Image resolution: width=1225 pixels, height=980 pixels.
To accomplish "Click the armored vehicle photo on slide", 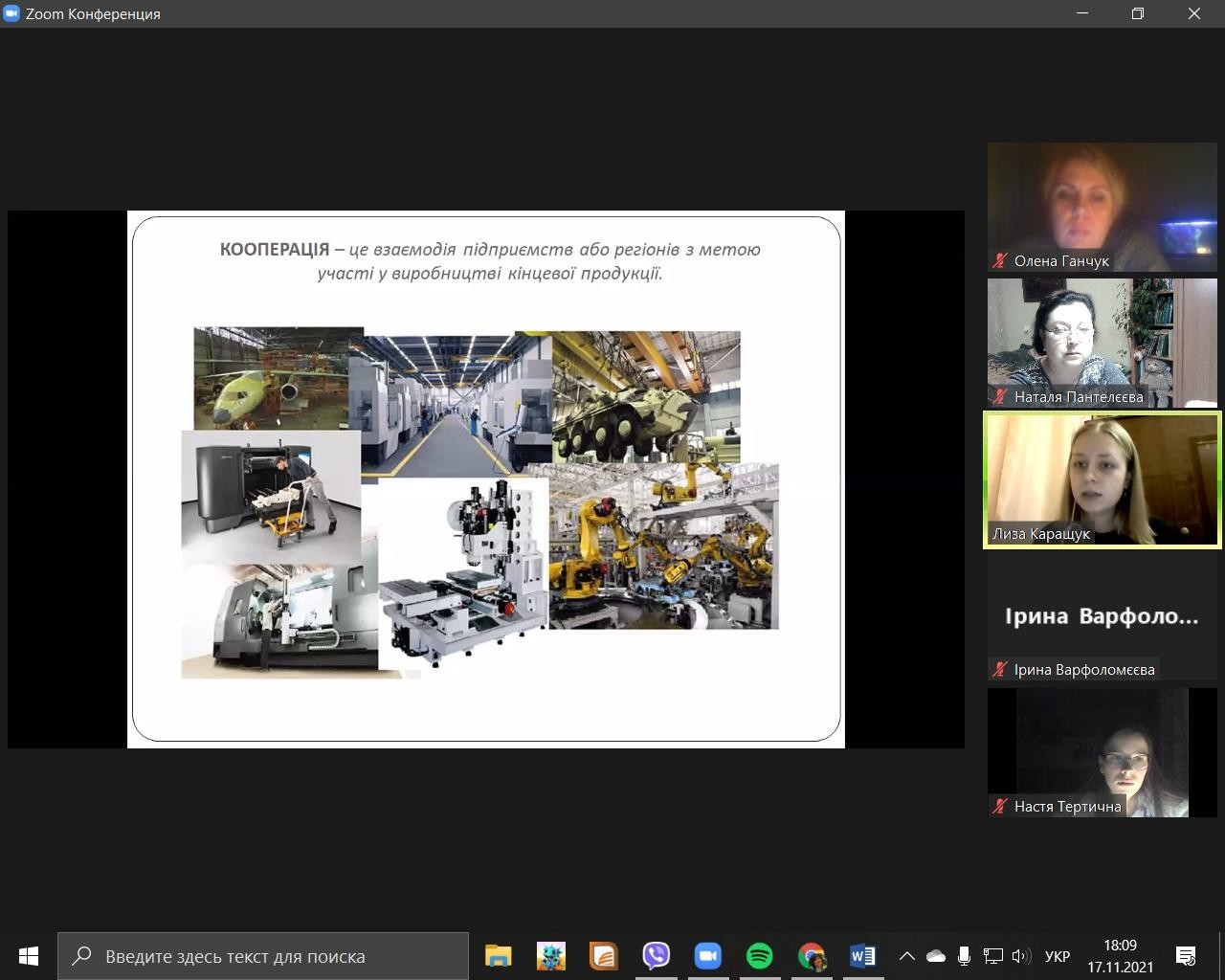I will [x=646, y=397].
